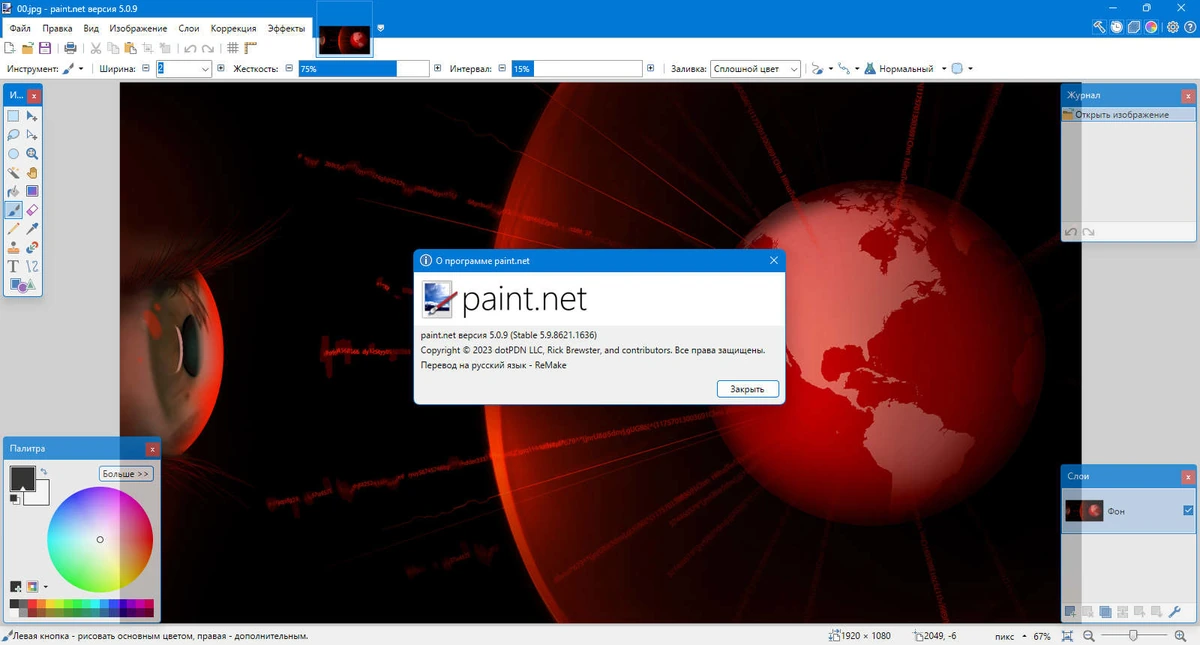The height and width of the screenshot is (645, 1200).
Task: Click the Print icon in toolbar
Action: [70, 48]
